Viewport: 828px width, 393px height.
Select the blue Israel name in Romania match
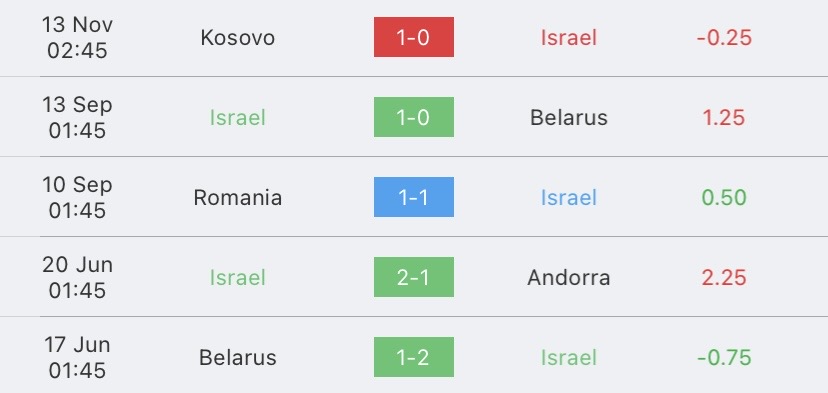[569, 198]
